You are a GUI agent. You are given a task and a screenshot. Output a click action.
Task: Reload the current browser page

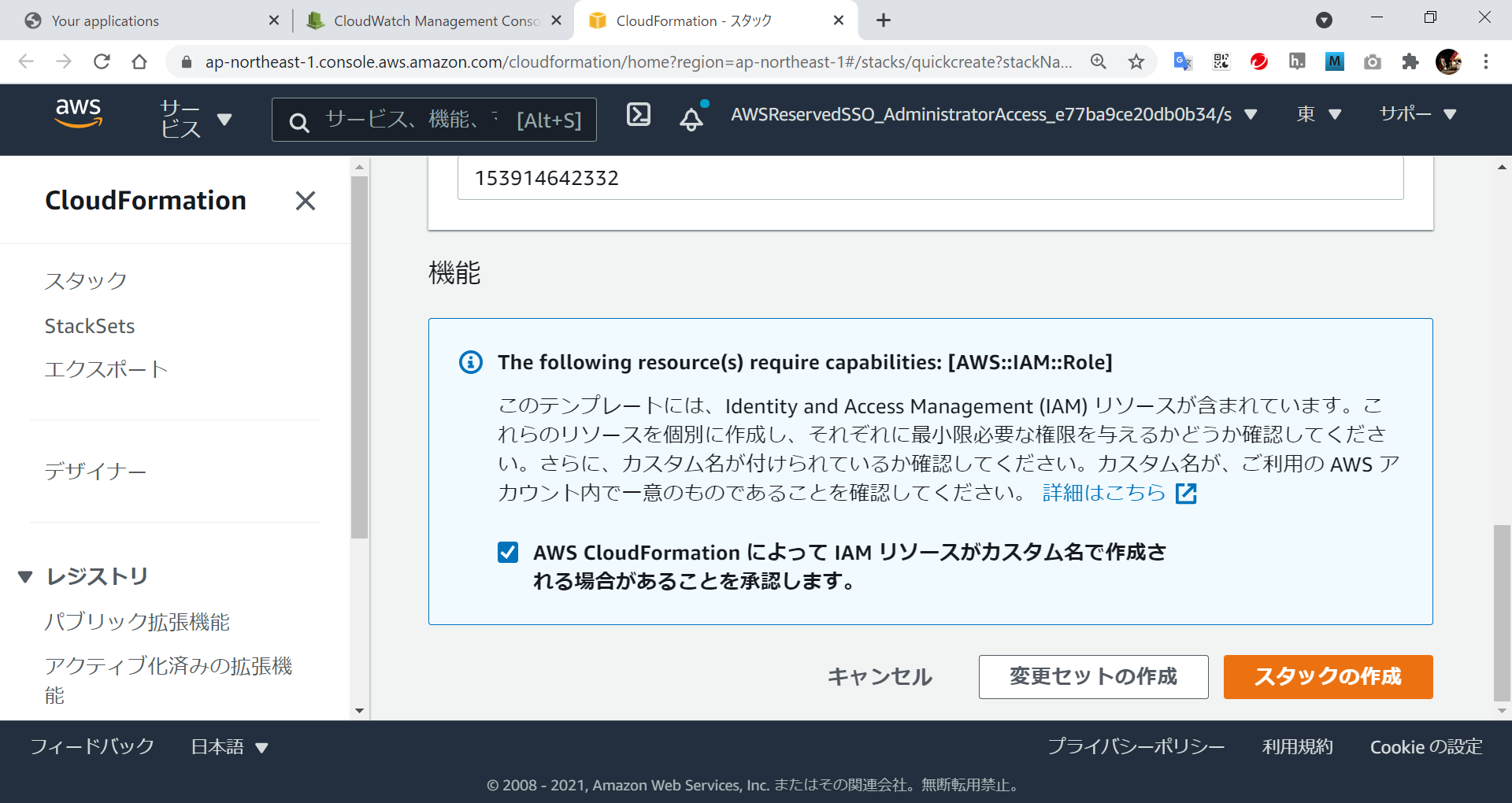coord(102,61)
